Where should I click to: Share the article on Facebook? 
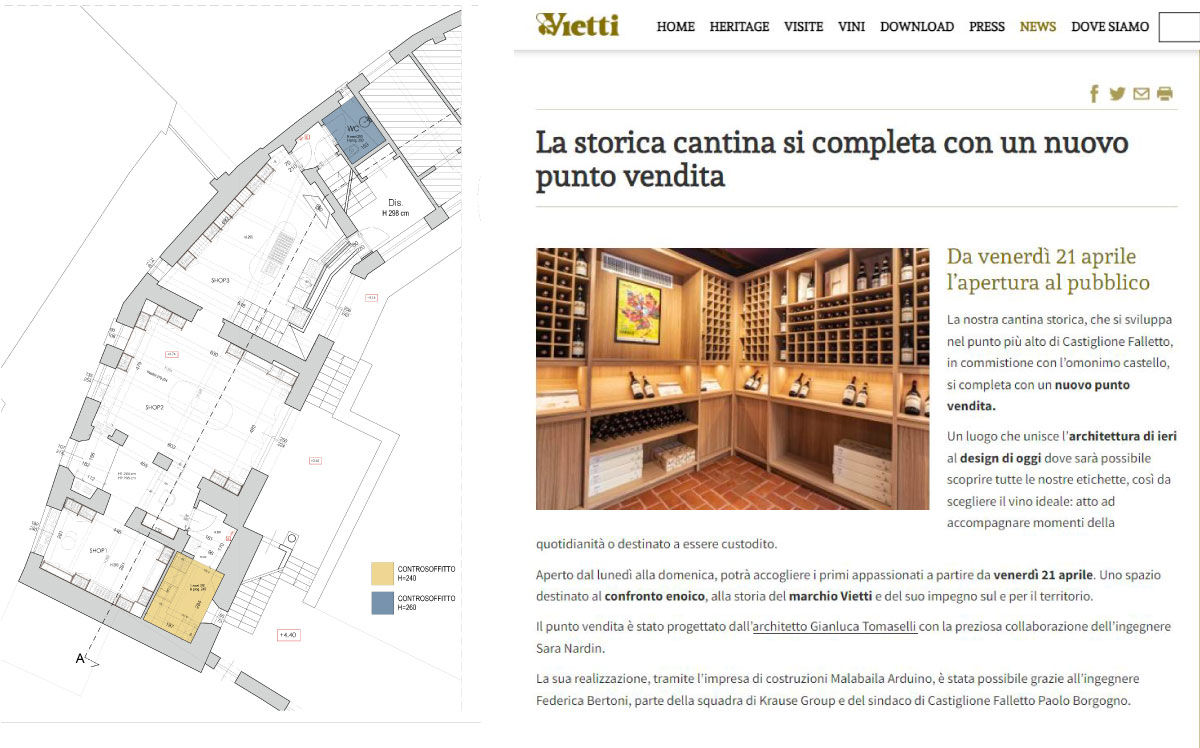coord(1094,94)
